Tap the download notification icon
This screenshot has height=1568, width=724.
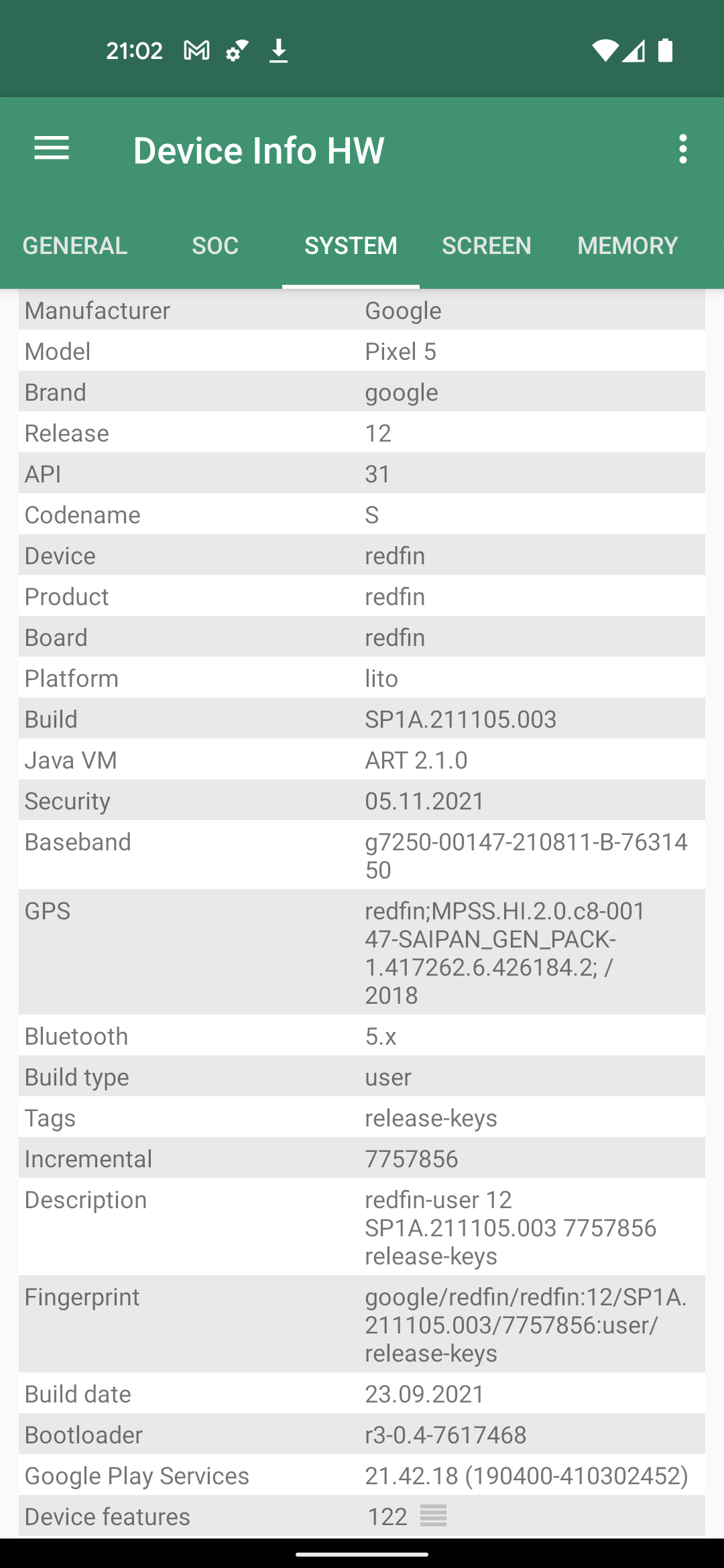click(x=278, y=50)
